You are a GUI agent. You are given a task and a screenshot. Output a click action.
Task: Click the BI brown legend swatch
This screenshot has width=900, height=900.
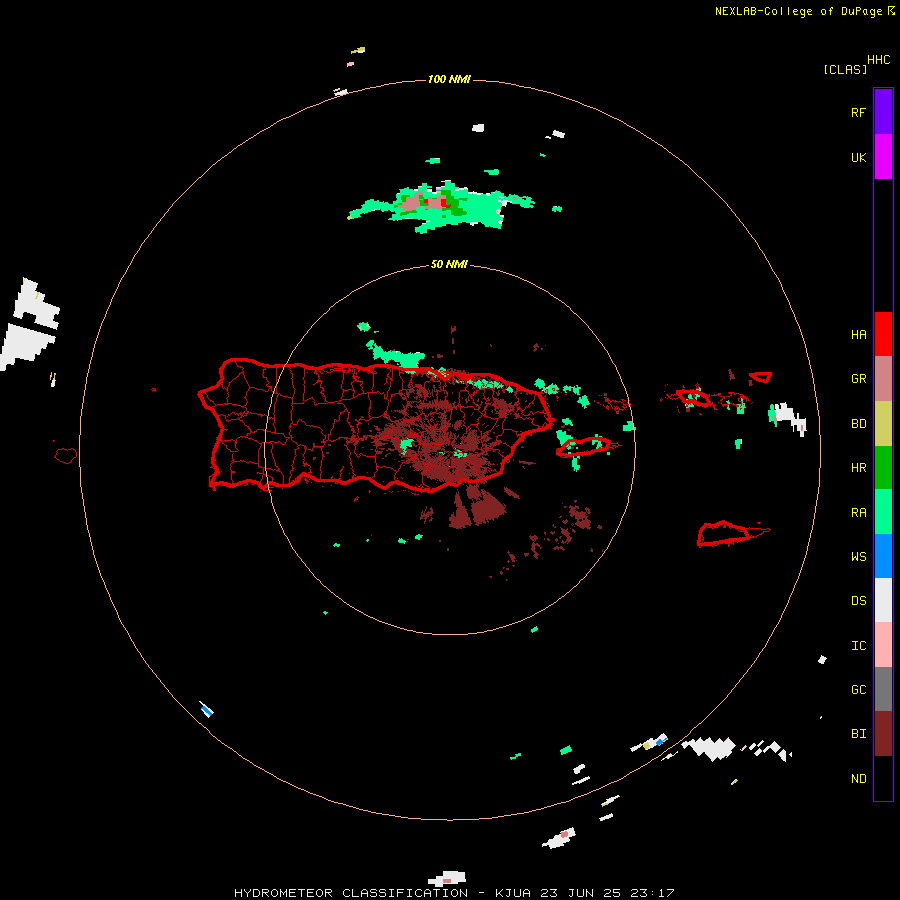(x=883, y=734)
